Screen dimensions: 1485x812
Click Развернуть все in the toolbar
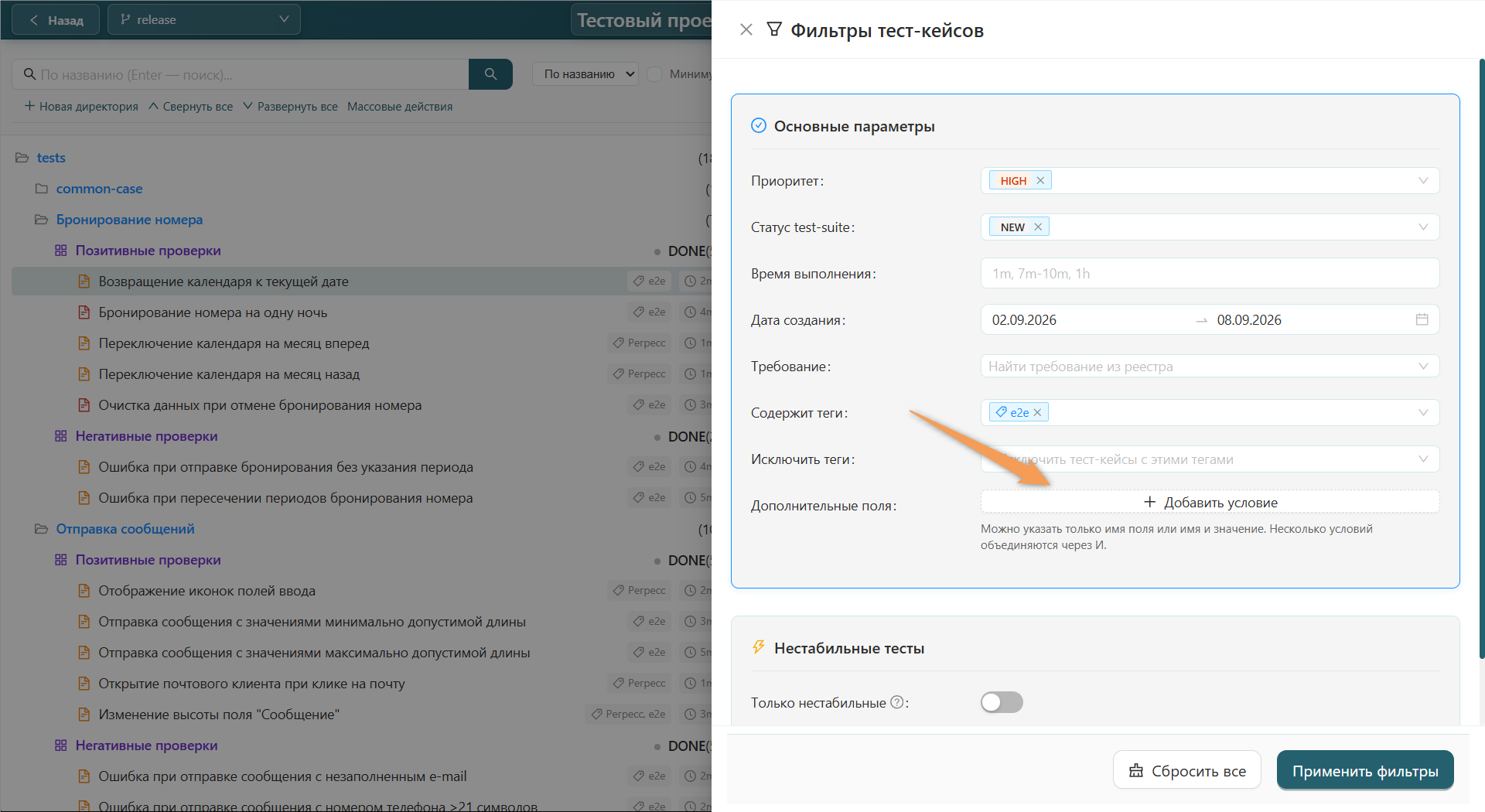click(x=290, y=107)
